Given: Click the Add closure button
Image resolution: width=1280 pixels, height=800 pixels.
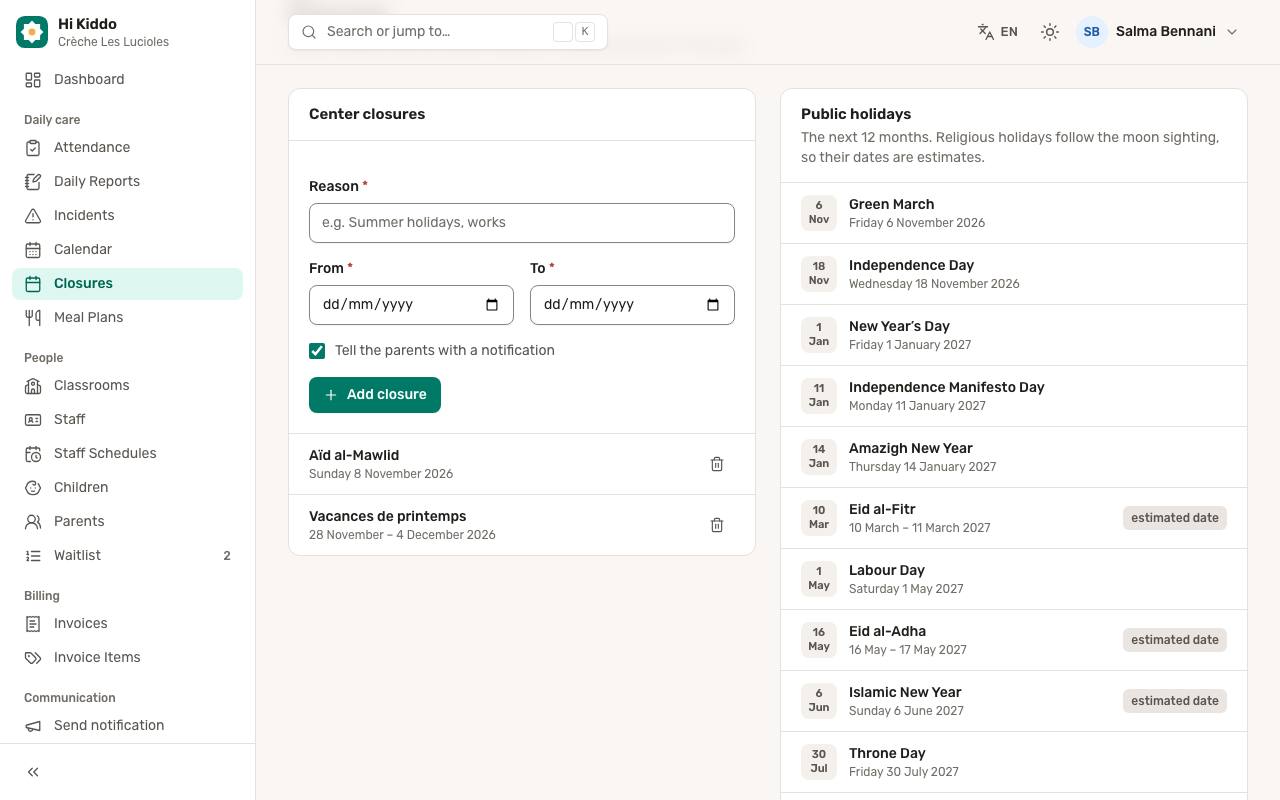Looking at the screenshot, I should [375, 395].
